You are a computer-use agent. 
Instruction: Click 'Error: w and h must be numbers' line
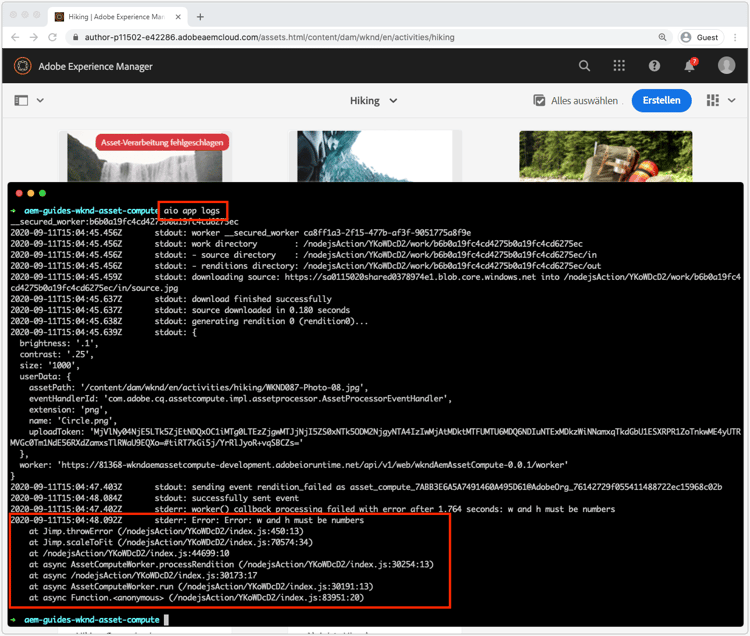point(187,520)
